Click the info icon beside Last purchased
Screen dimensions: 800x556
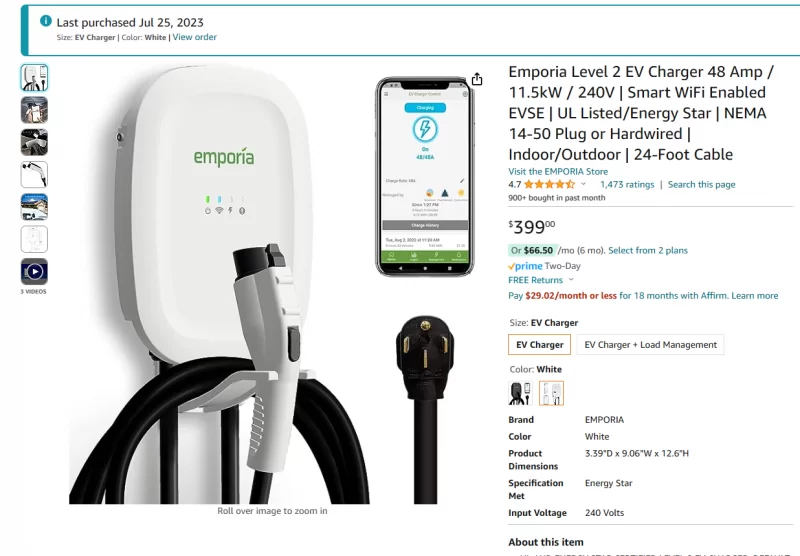coord(46,21)
